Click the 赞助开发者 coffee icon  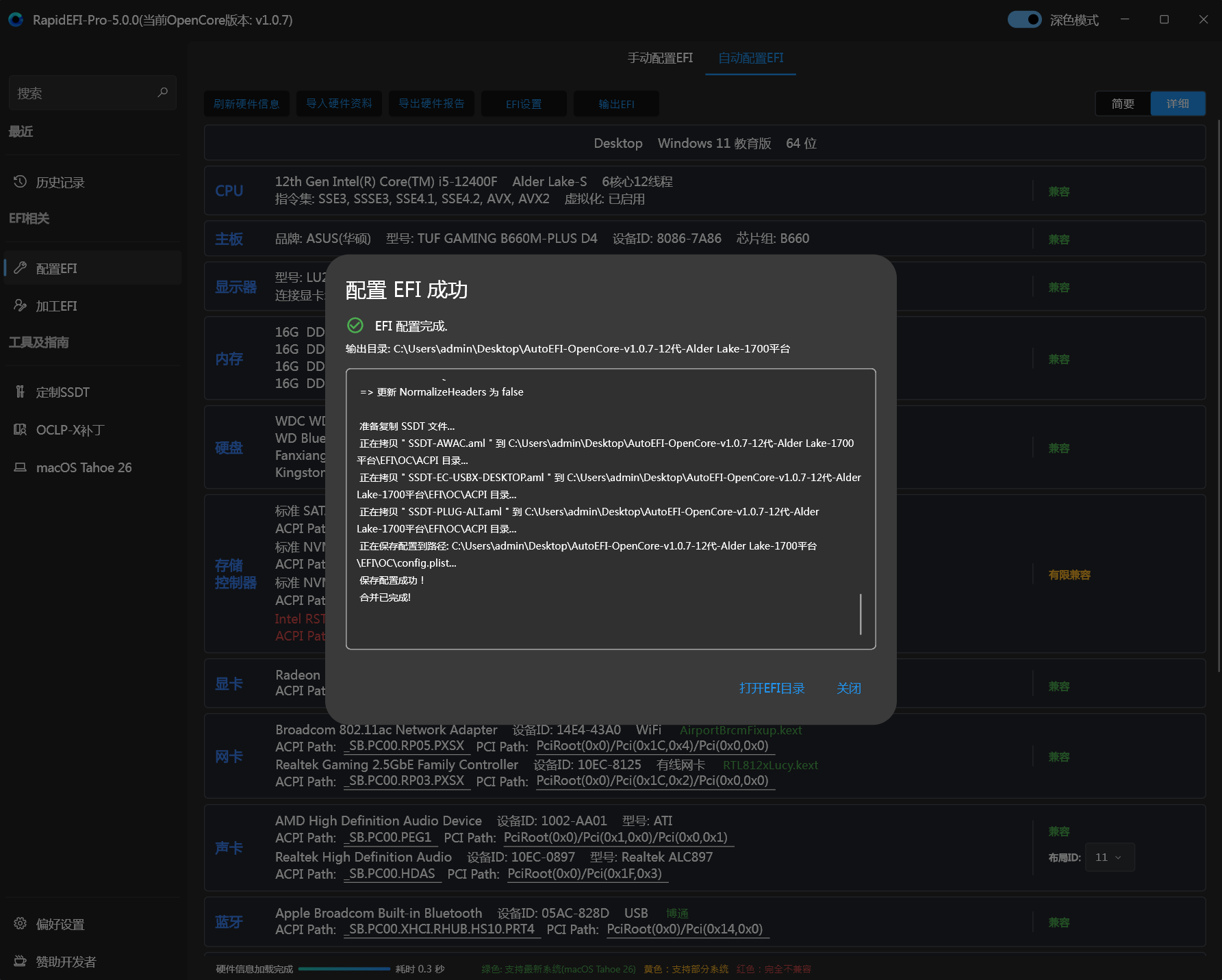(x=21, y=962)
